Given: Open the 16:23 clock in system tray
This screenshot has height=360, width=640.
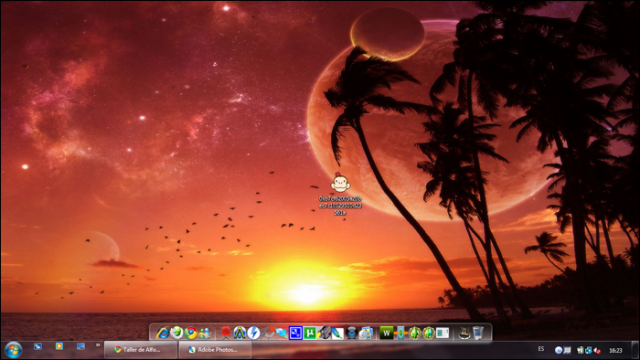Looking at the screenshot, I should [616, 350].
